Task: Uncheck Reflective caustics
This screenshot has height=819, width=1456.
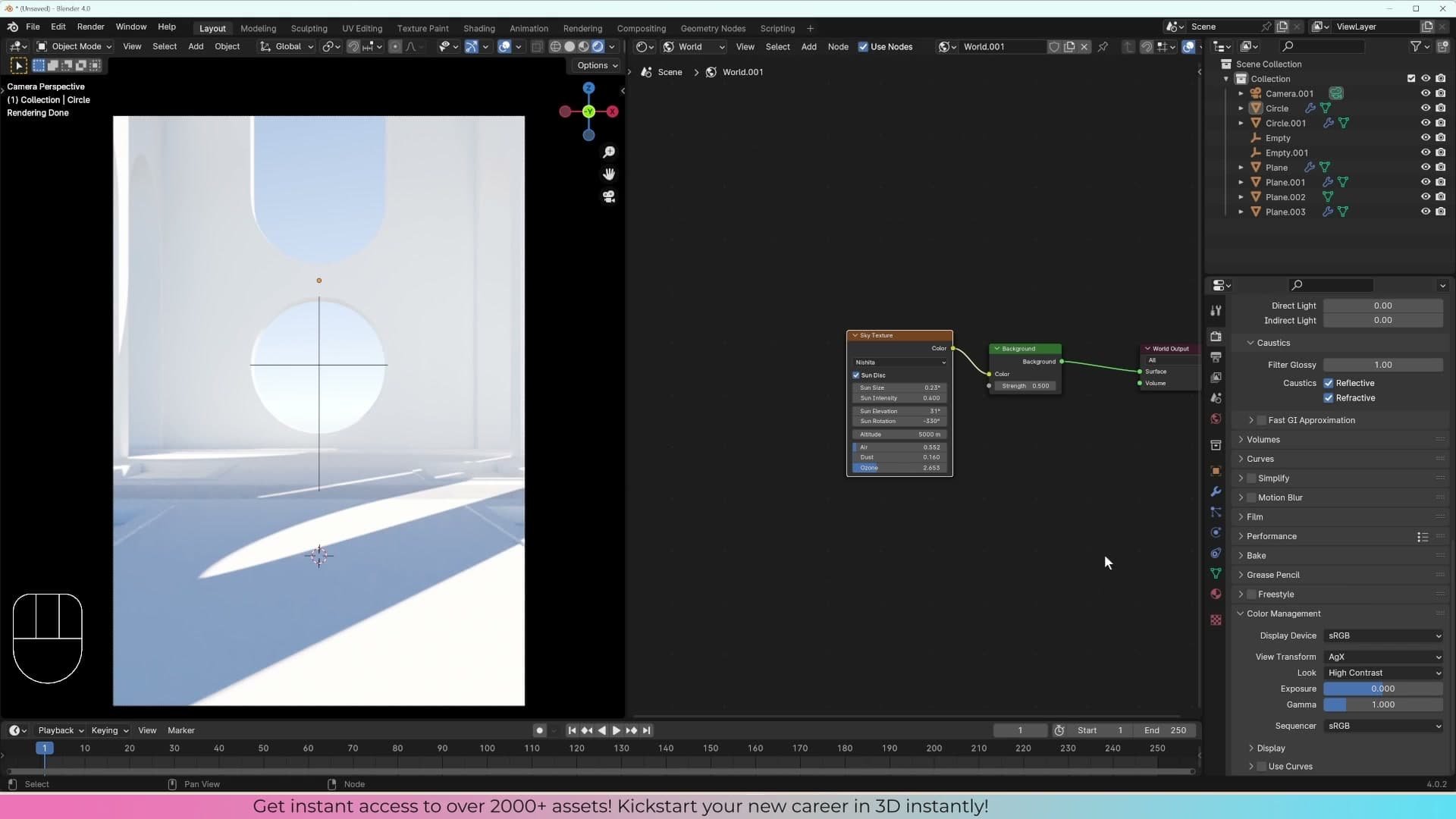Action: 1329,383
